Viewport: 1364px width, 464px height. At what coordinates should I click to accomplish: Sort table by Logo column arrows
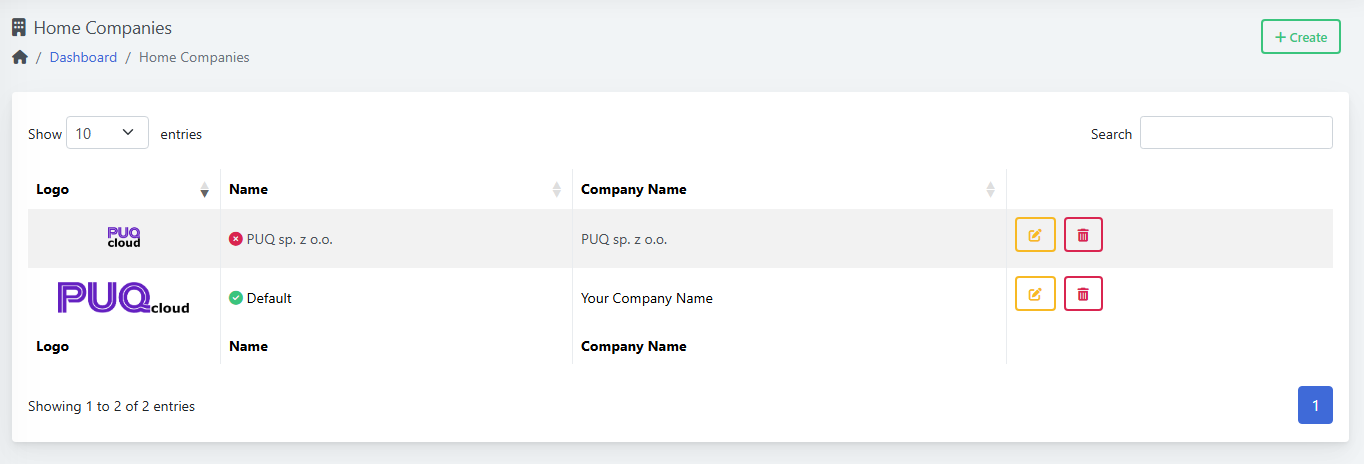click(x=204, y=189)
